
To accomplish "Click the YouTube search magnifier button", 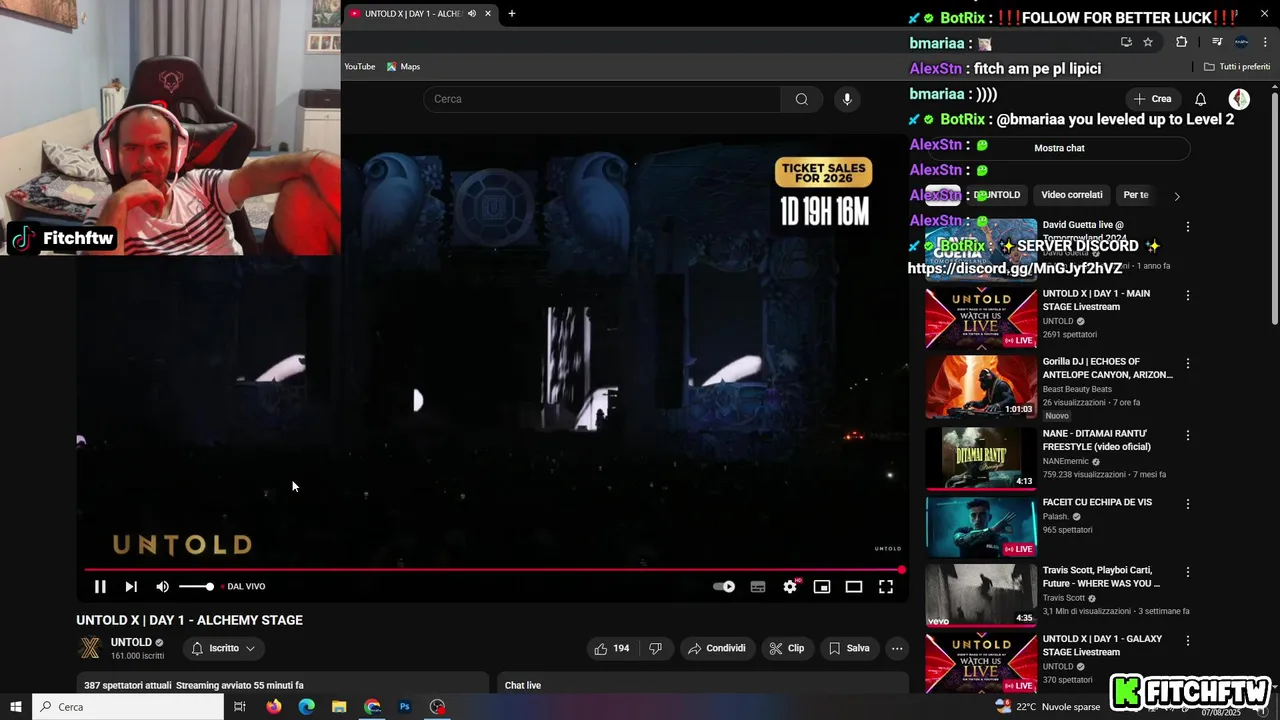I will pyautogui.click(x=802, y=99).
